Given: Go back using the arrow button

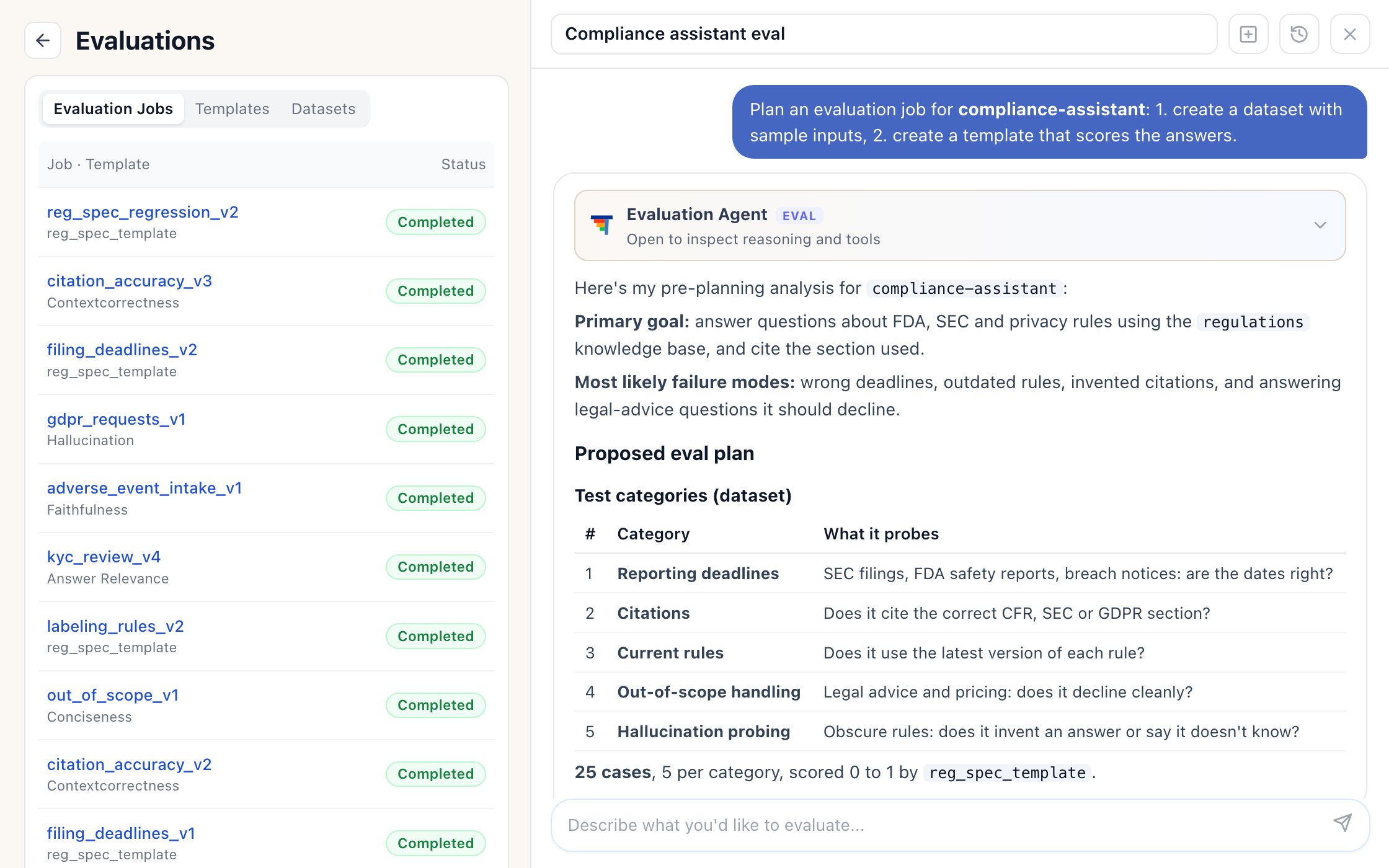Looking at the screenshot, I should 43,40.
